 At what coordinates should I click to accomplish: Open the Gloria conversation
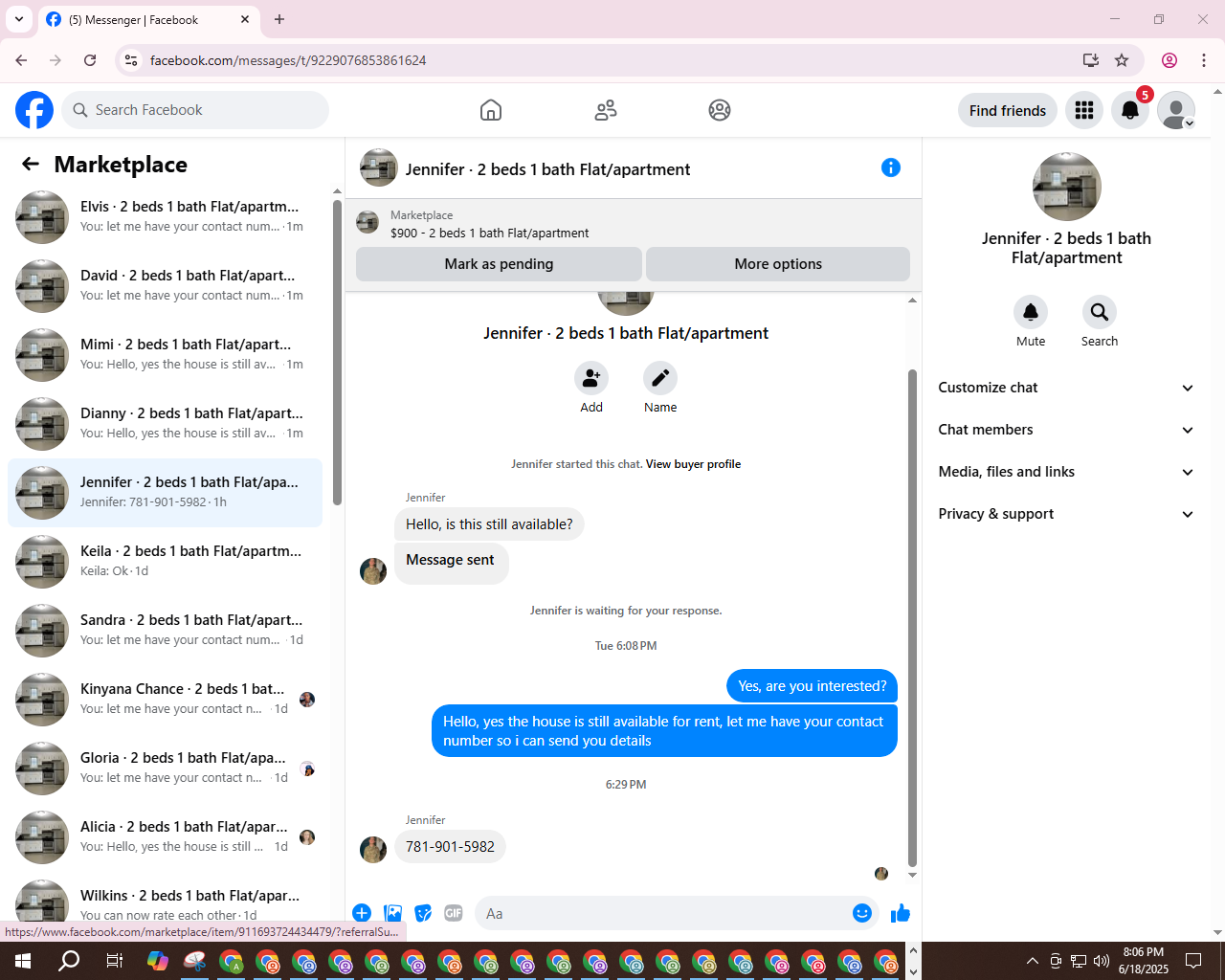(165, 768)
